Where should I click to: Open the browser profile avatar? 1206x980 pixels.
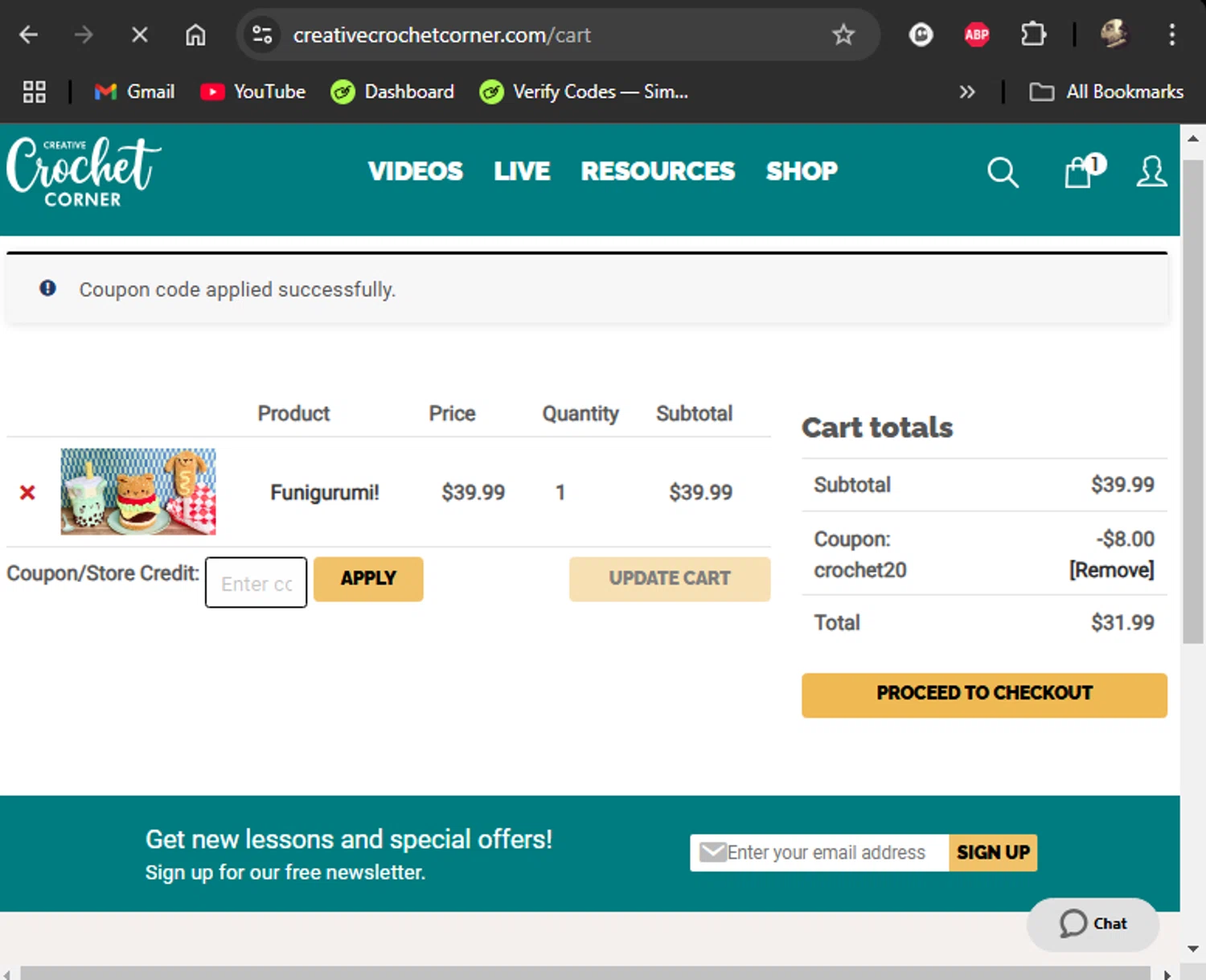[x=1114, y=35]
